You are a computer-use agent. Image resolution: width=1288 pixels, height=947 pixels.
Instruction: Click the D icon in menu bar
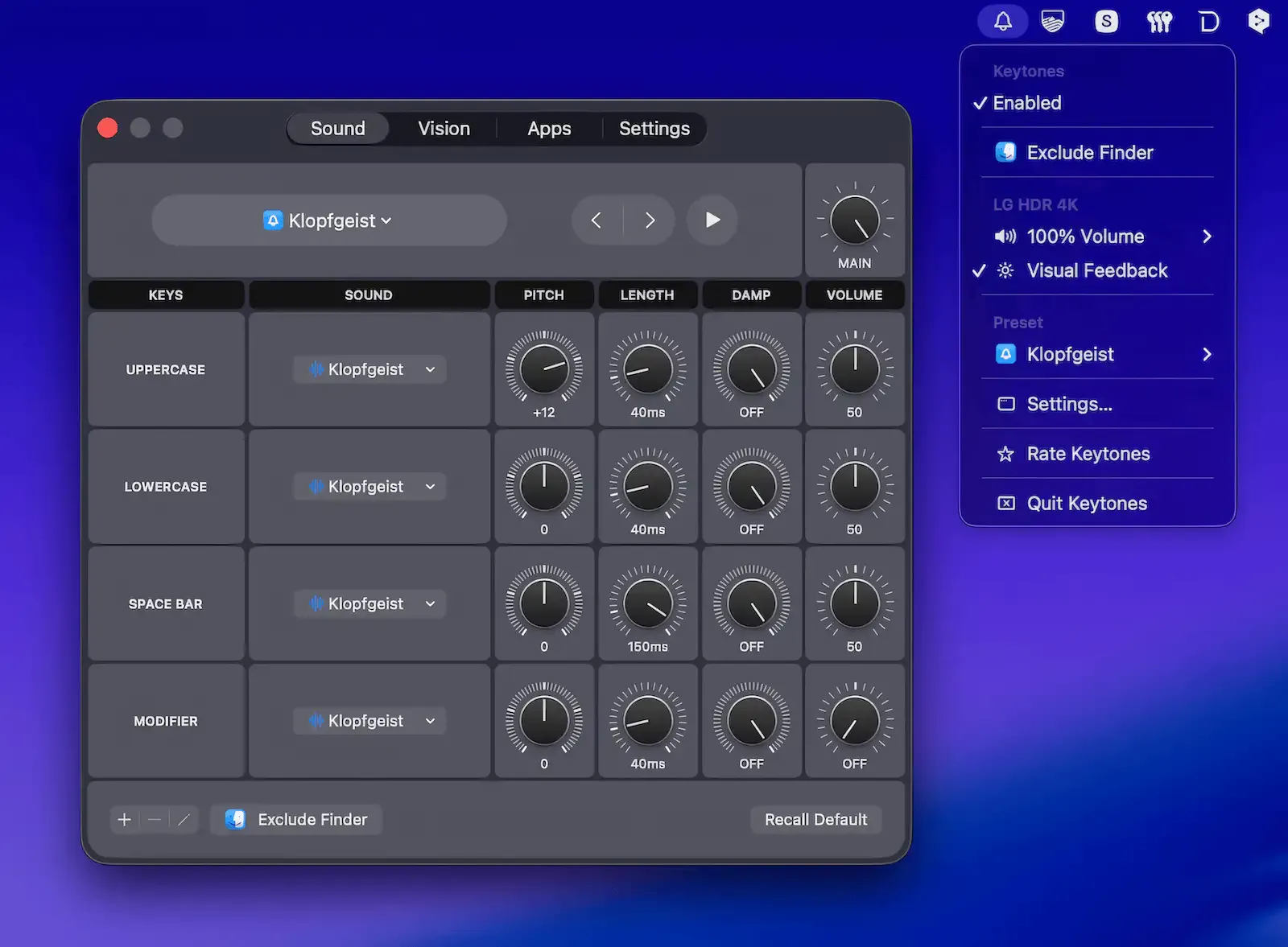coord(1209,21)
